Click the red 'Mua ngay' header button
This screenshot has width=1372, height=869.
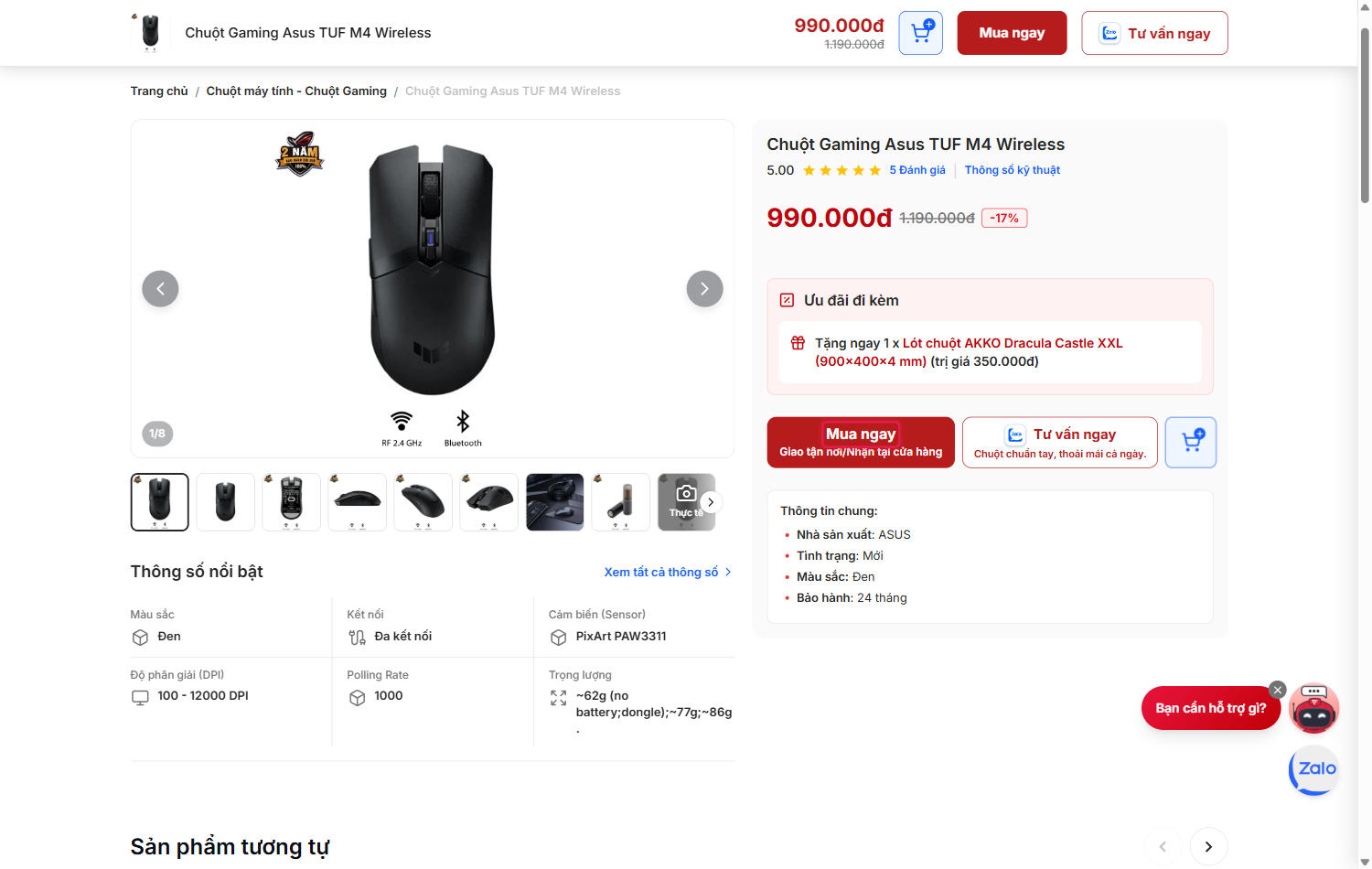[x=1012, y=33]
